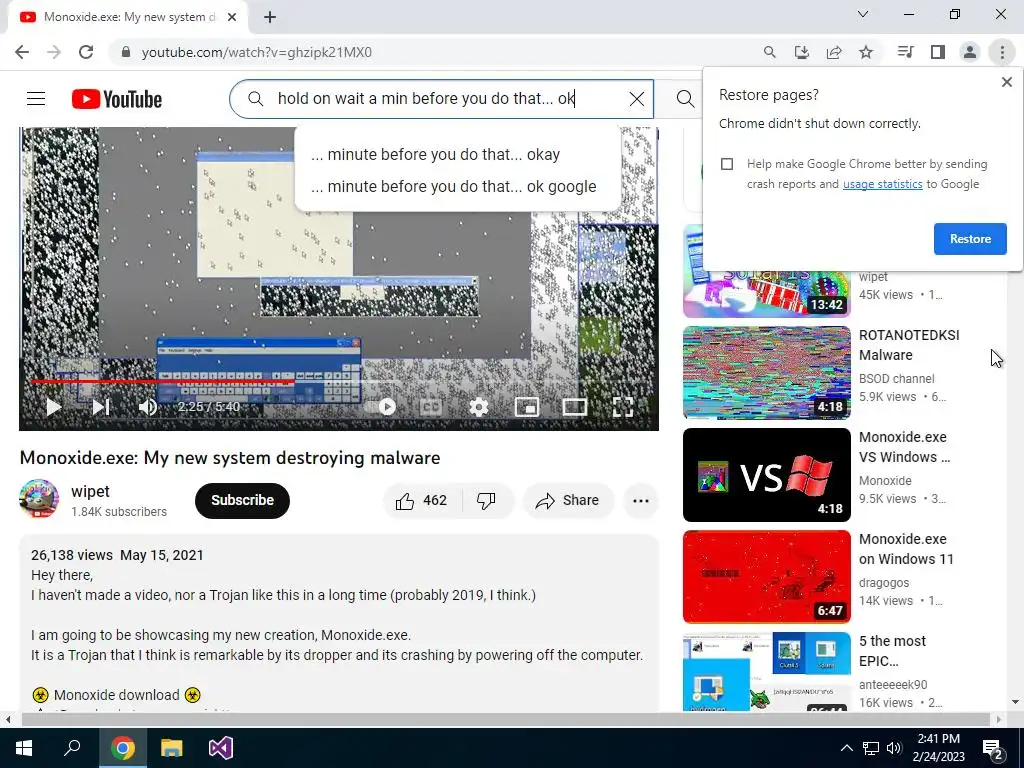The image size is (1024, 768).
Task: Switch to theater mode
Action: tap(575, 407)
